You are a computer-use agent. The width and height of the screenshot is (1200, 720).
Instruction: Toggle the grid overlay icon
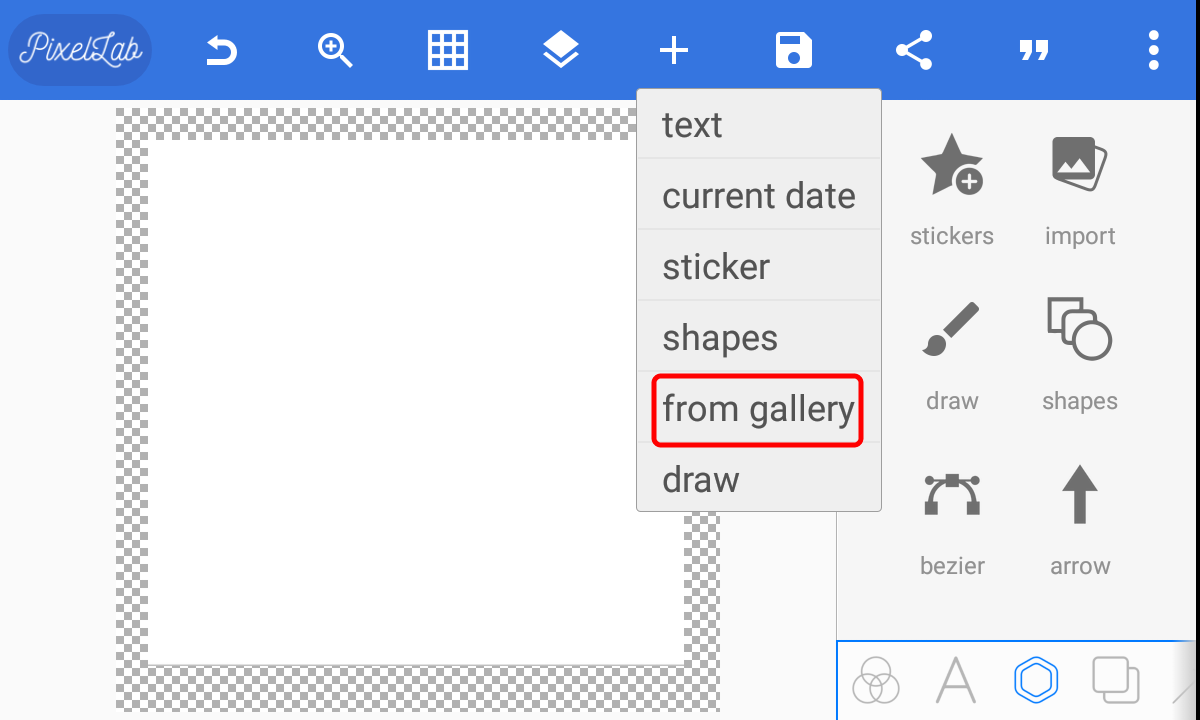[448, 50]
